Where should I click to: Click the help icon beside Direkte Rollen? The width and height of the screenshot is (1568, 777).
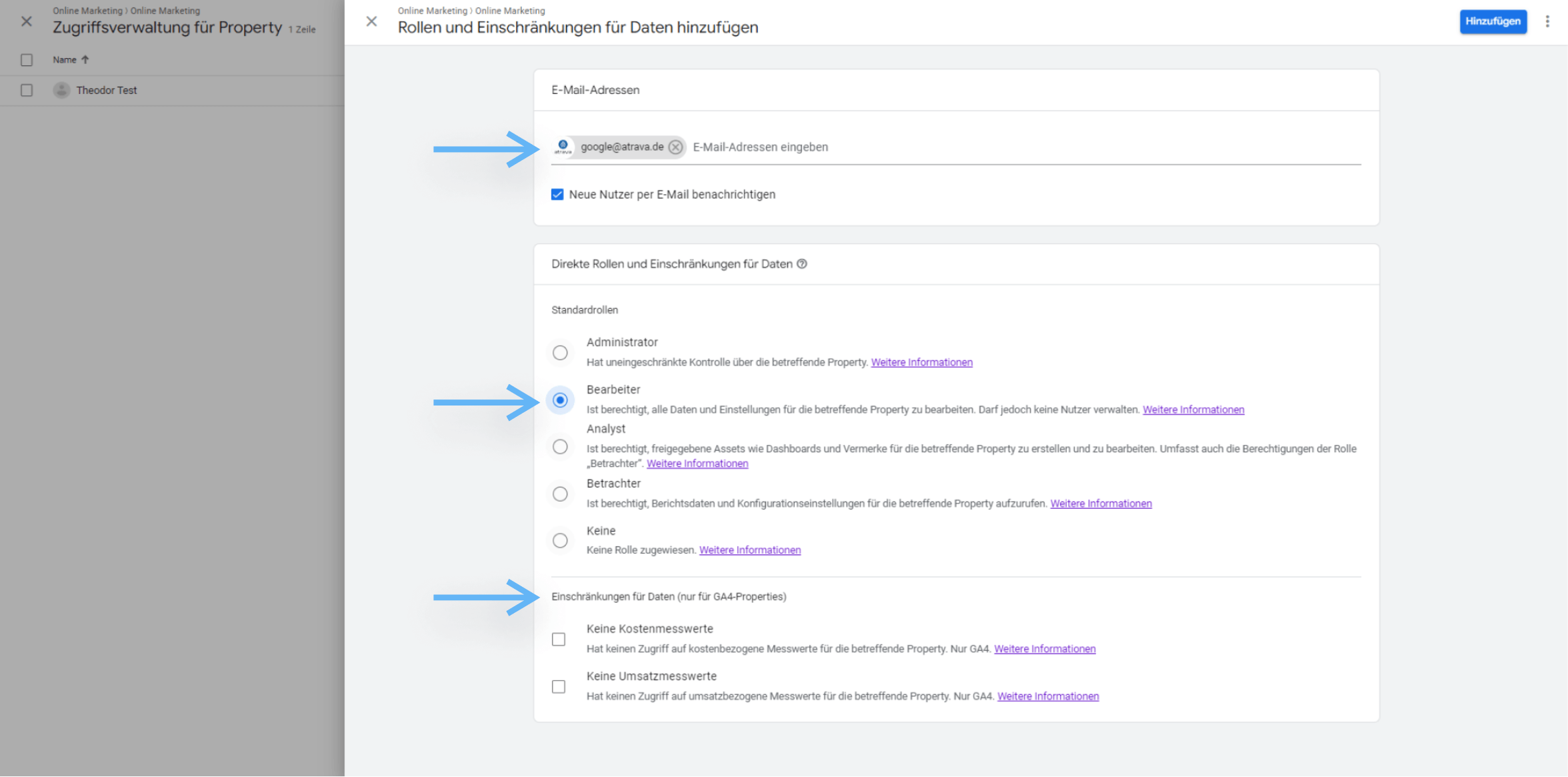pyautogui.click(x=802, y=264)
